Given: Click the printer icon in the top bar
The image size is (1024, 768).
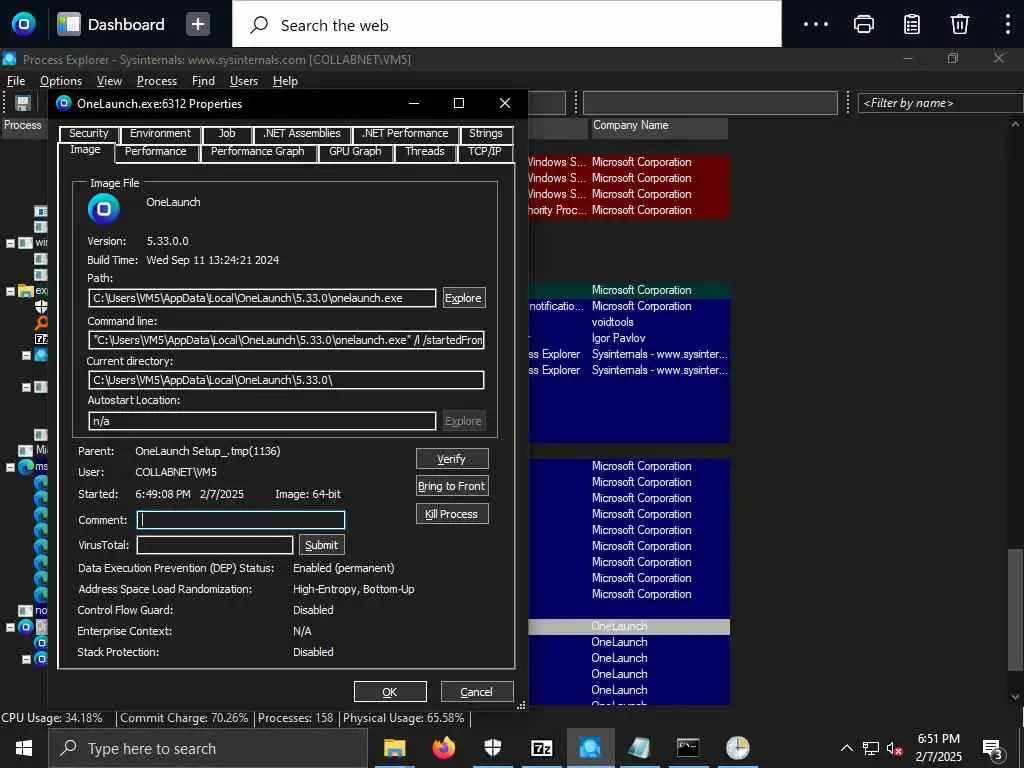Looking at the screenshot, I should click(863, 25).
